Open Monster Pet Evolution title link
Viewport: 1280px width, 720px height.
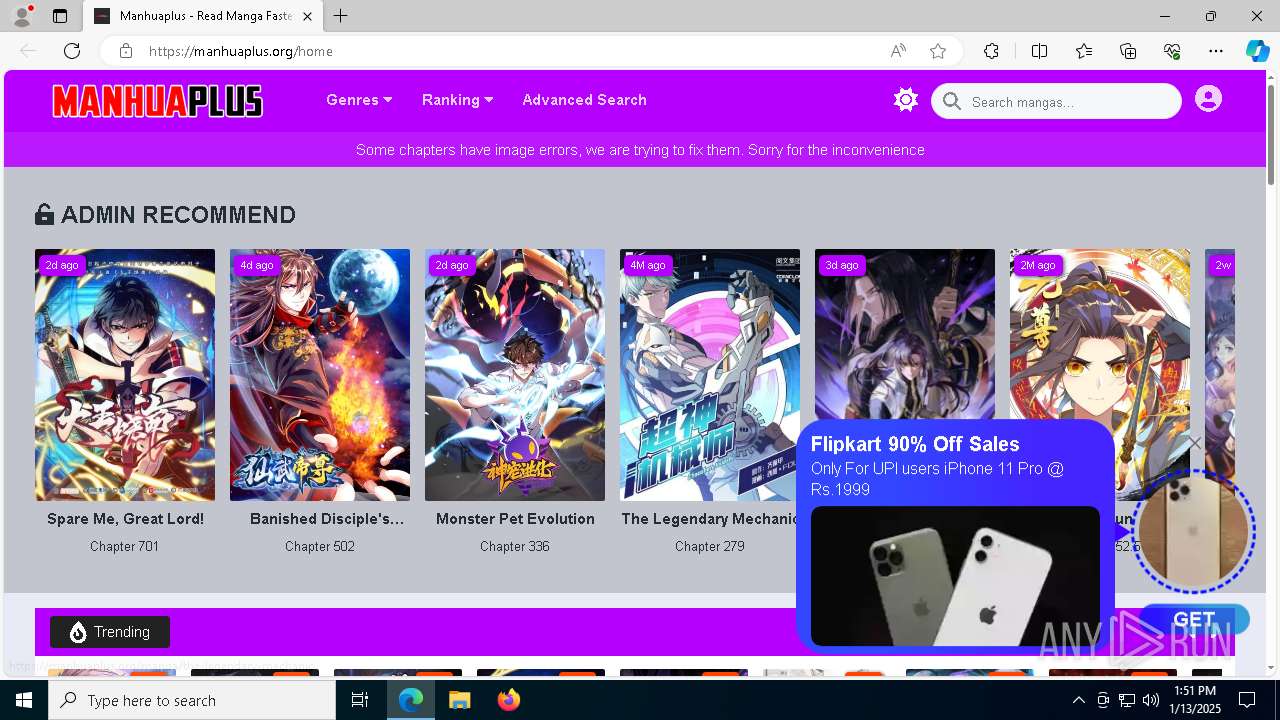point(515,519)
